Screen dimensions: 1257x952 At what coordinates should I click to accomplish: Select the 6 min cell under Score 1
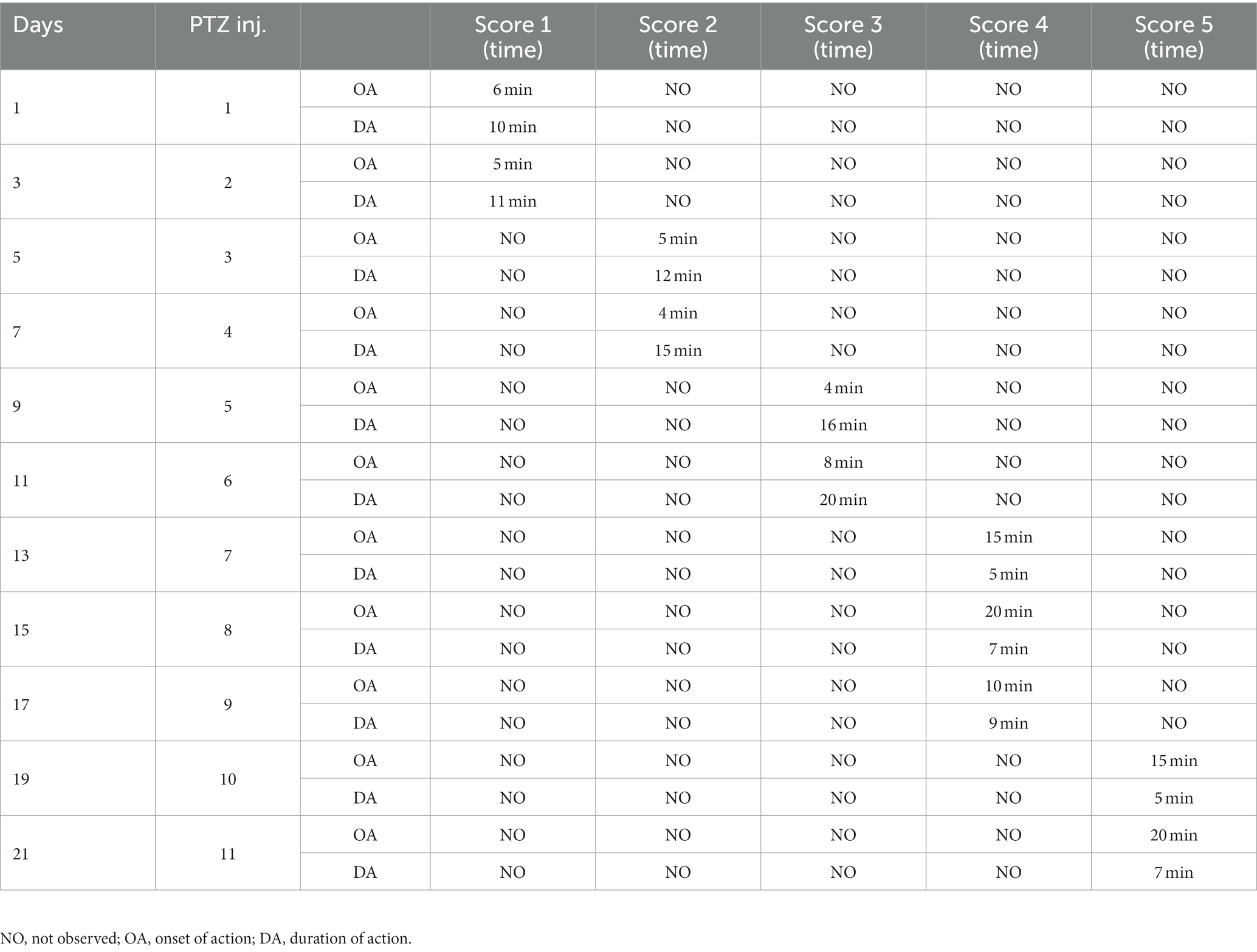[512, 89]
